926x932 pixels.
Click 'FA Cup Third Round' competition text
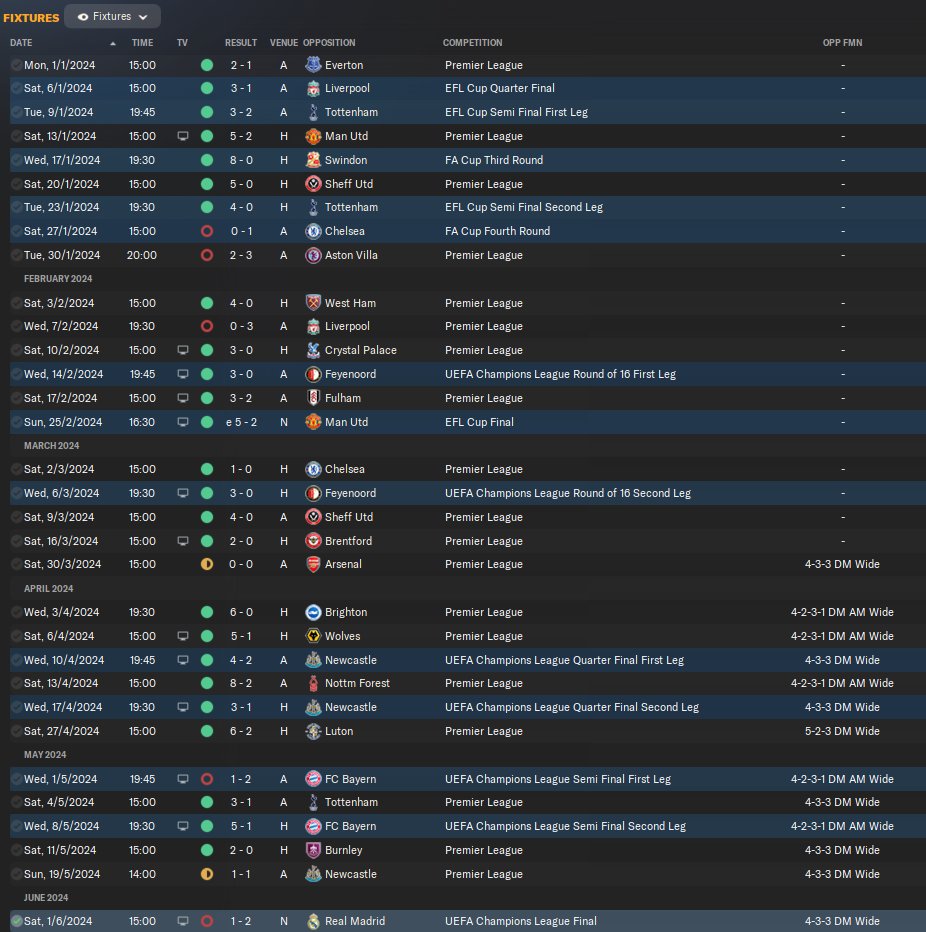pyautogui.click(x=494, y=160)
